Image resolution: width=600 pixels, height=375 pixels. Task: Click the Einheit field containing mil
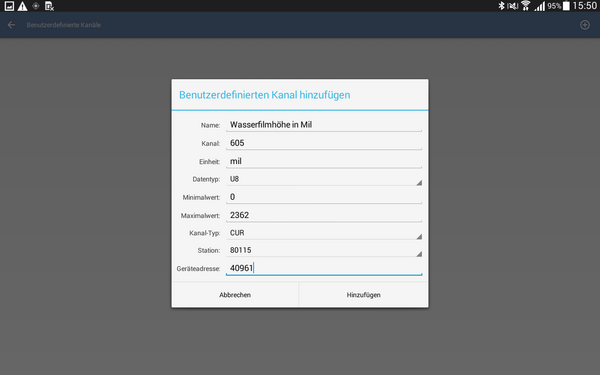(324, 161)
